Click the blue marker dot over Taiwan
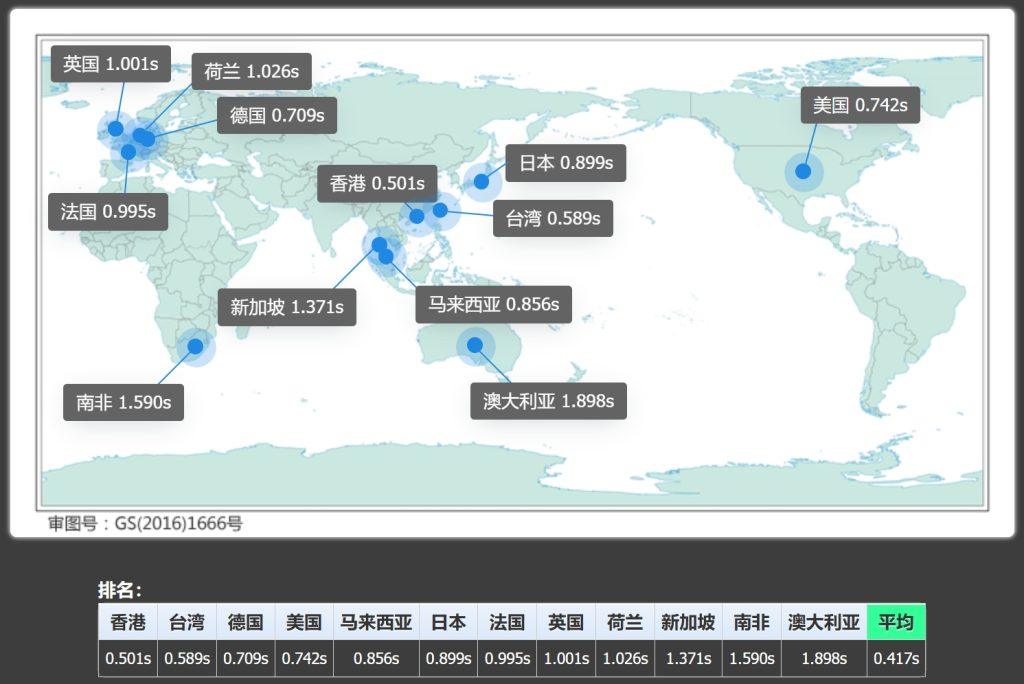Screen dimensions: 1024x684 click(x=440, y=210)
